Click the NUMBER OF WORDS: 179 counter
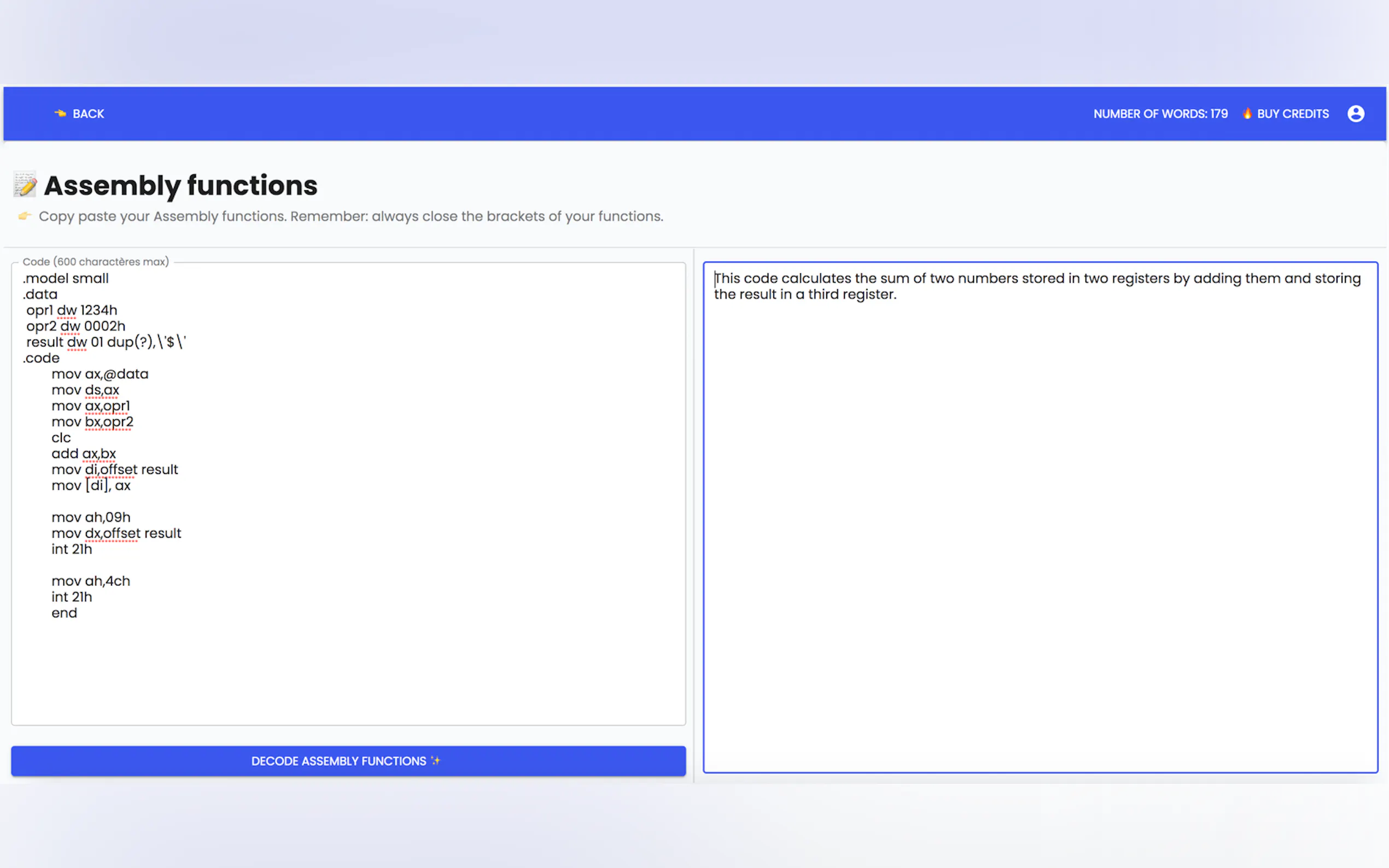Screen dimensions: 1389x868 pos(1160,114)
